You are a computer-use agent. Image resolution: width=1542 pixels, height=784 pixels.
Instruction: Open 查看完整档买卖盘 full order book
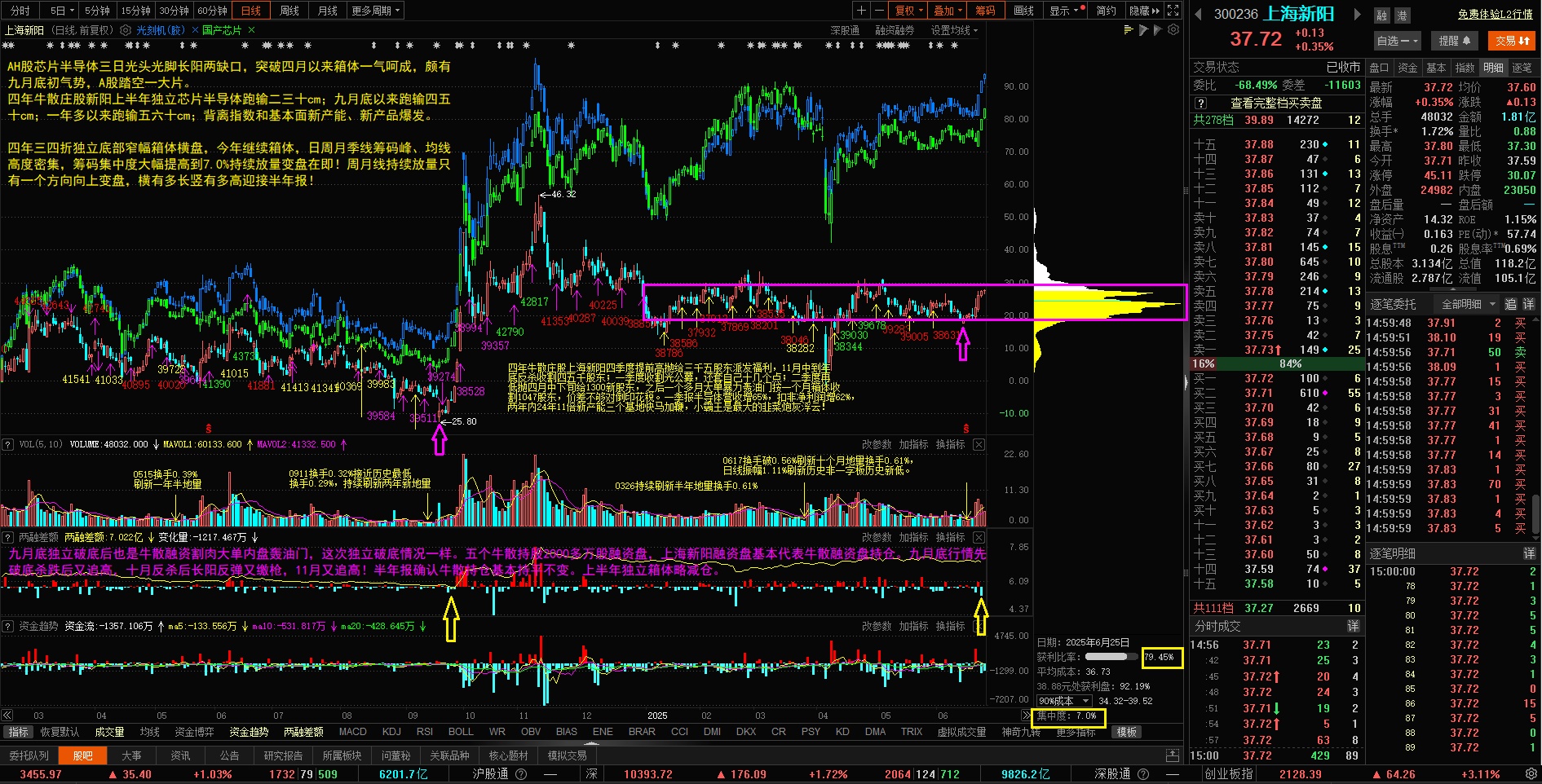[1276, 104]
